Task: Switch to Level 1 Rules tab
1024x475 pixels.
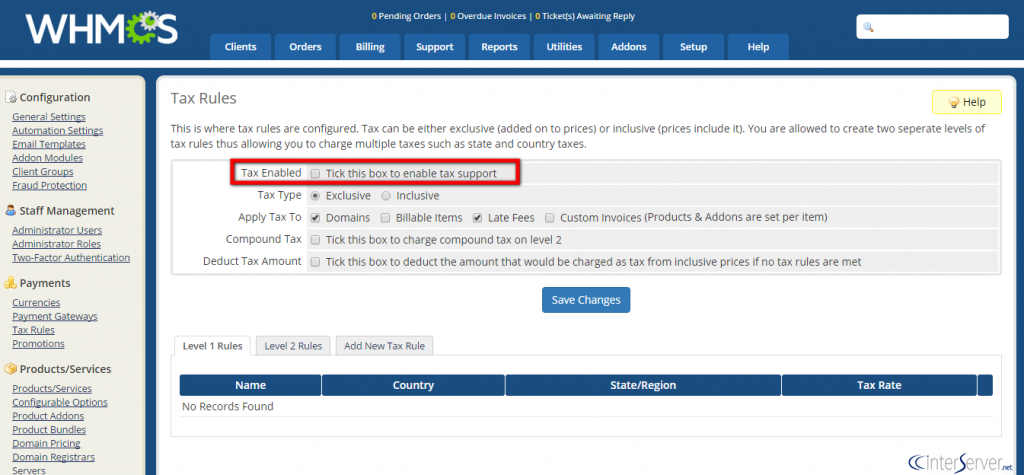Action: pos(213,346)
